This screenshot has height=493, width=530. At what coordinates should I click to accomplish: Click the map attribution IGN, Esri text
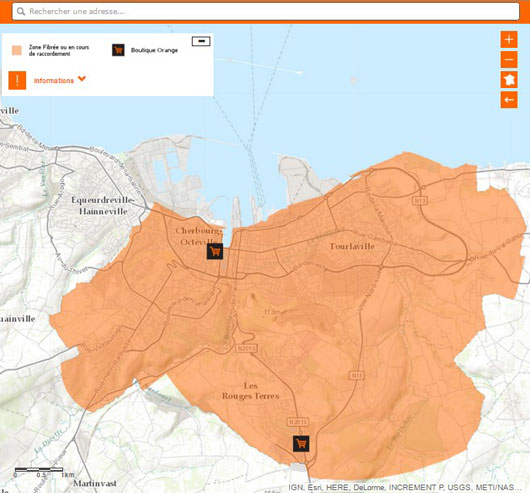point(405,487)
